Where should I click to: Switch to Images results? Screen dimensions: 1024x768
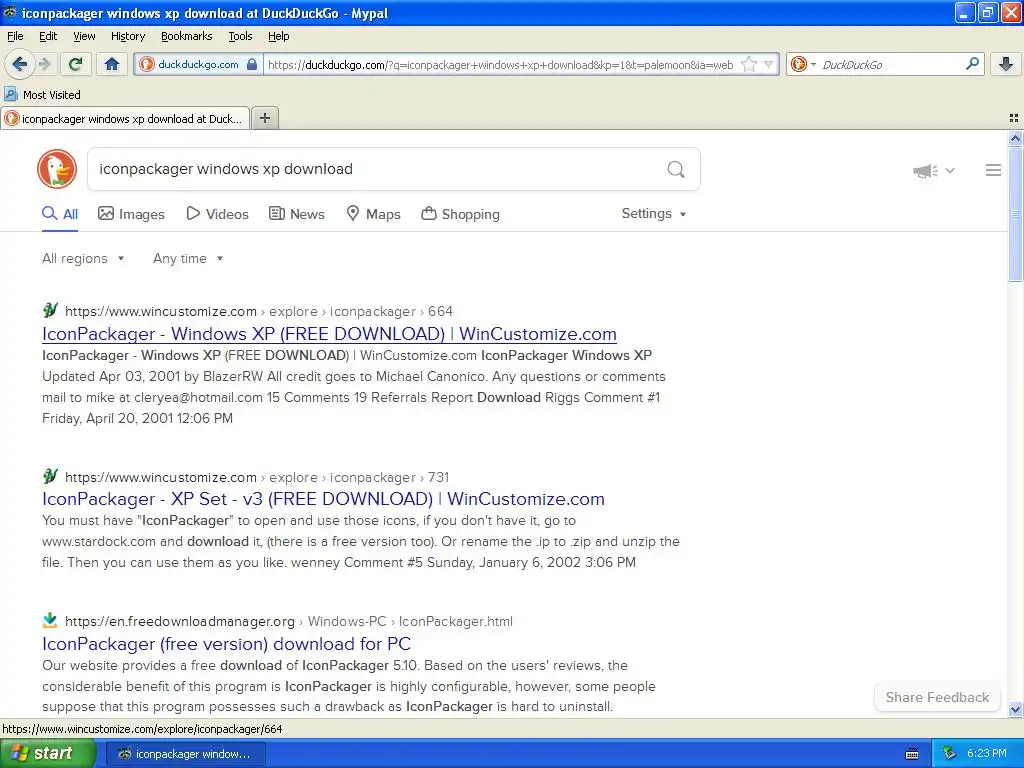click(x=131, y=214)
